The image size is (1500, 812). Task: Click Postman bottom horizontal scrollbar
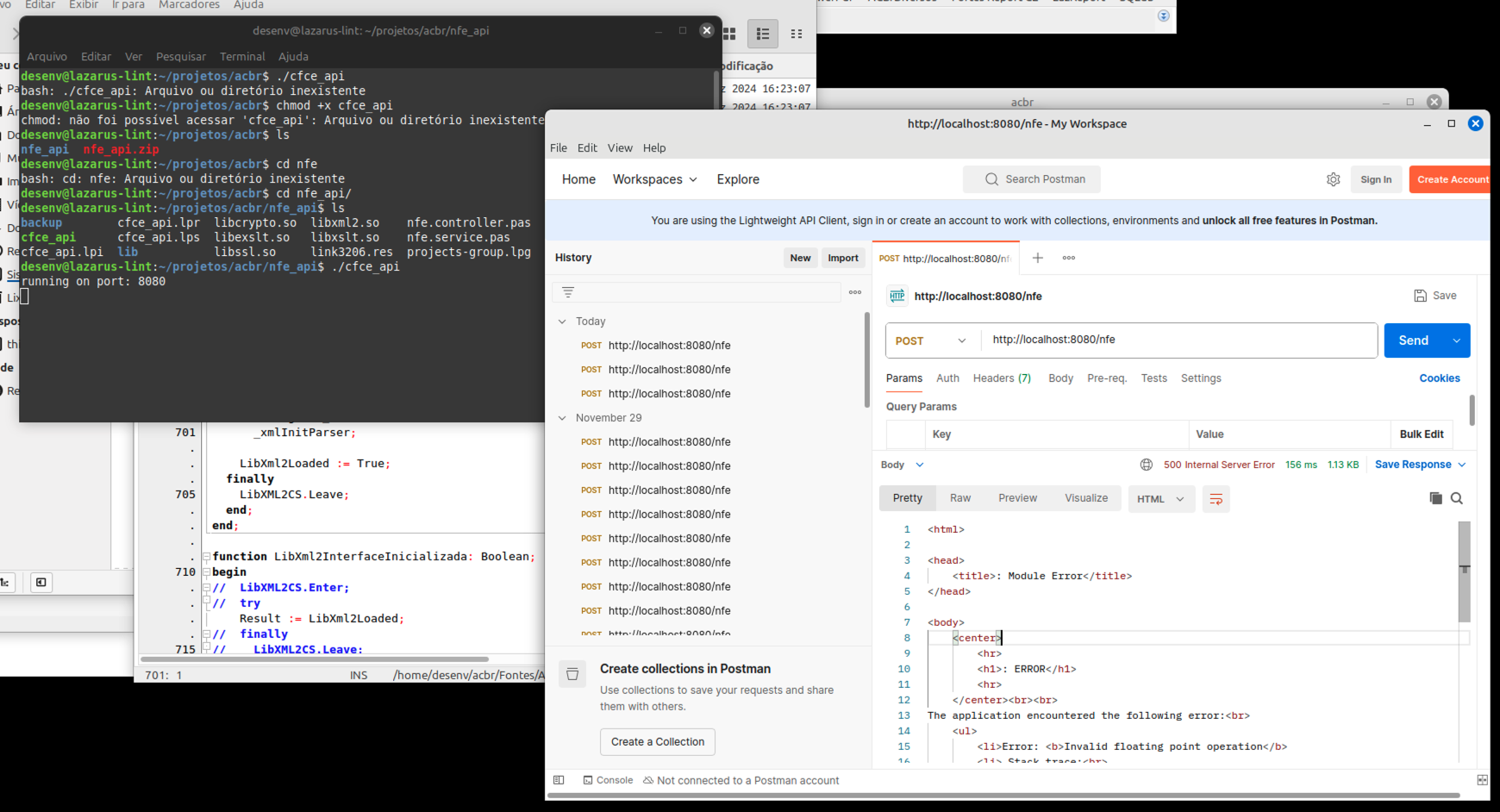pos(1003,796)
